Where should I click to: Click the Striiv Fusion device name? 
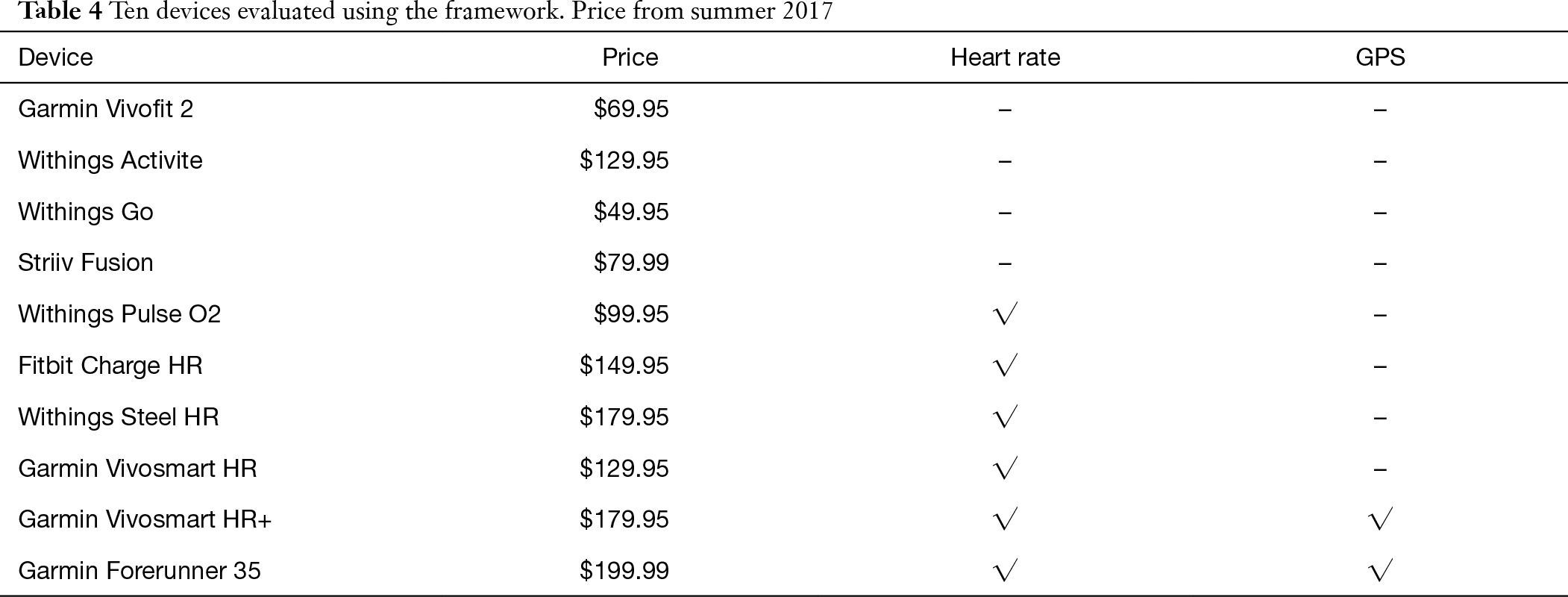pos(86,263)
